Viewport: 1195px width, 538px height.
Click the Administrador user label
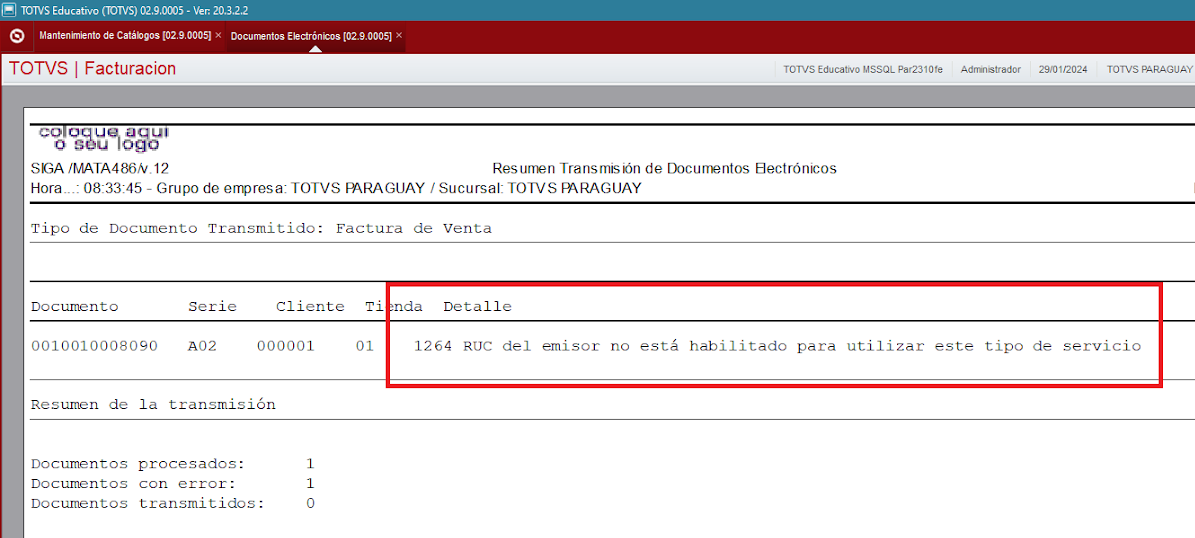tap(991, 69)
